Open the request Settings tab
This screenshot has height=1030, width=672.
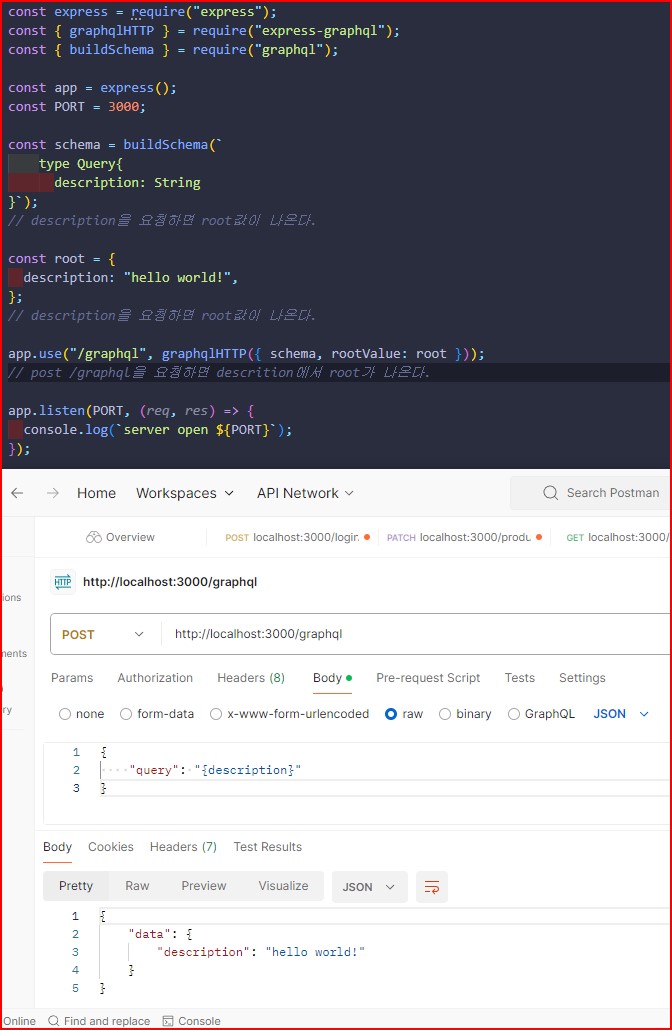[582, 678]
